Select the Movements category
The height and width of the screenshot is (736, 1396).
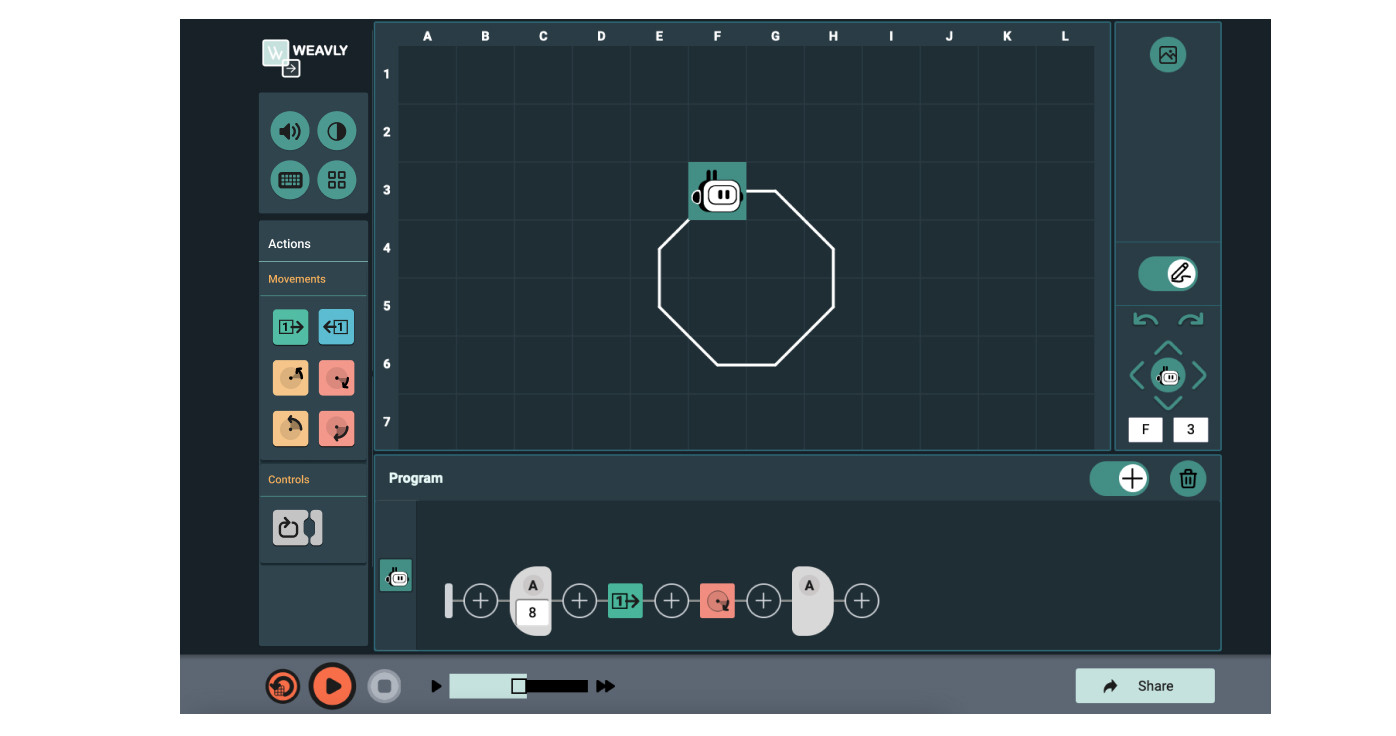[x=296, y=279]
